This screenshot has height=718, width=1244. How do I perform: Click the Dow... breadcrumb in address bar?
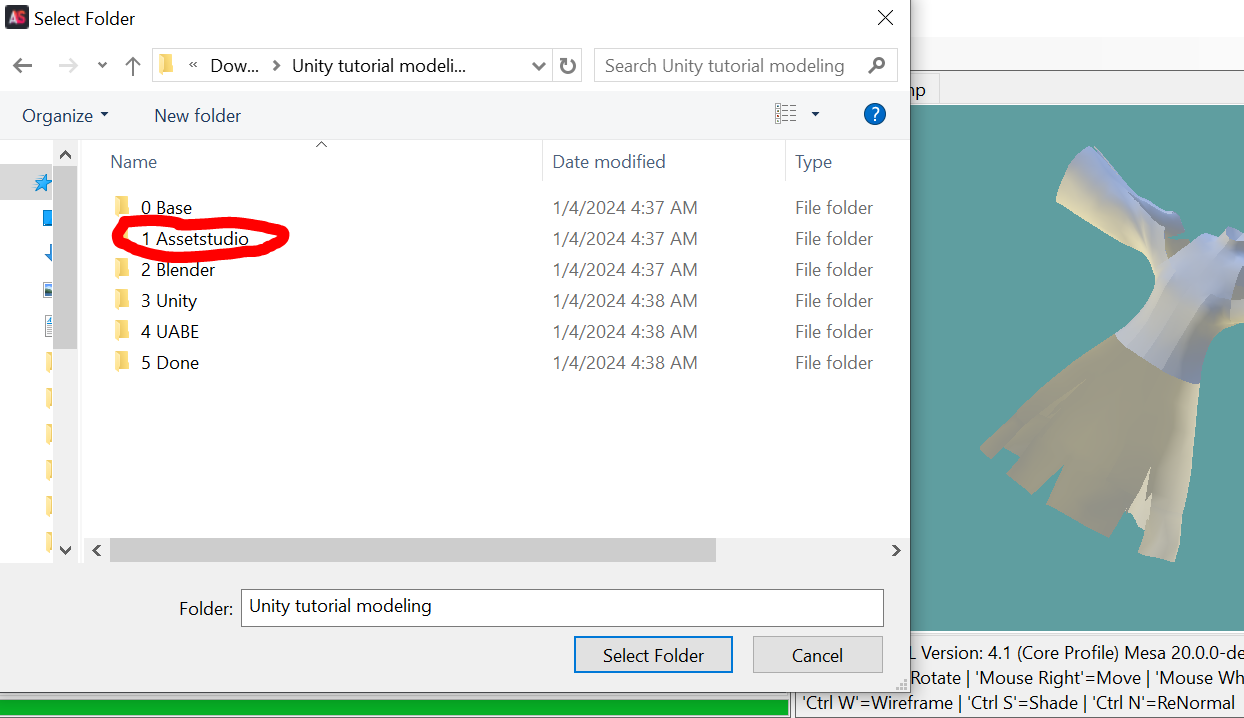235,66
